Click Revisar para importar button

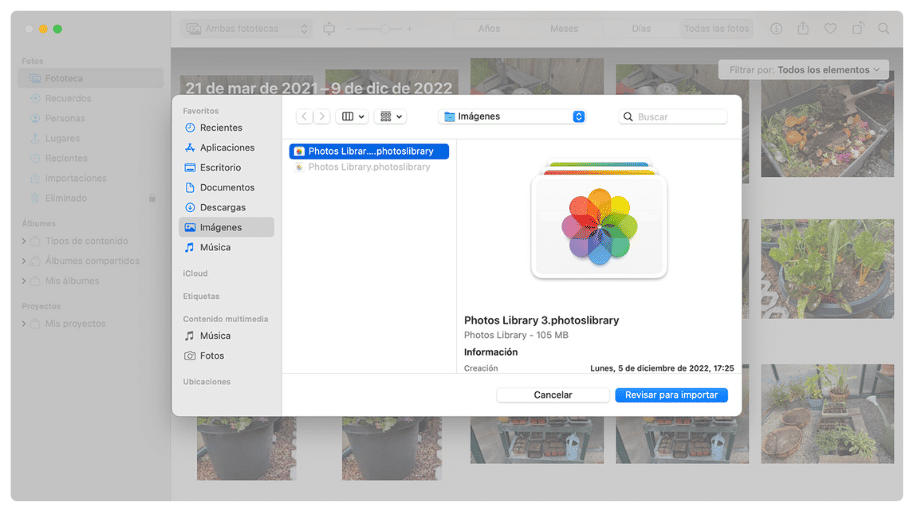click(672, 395)
